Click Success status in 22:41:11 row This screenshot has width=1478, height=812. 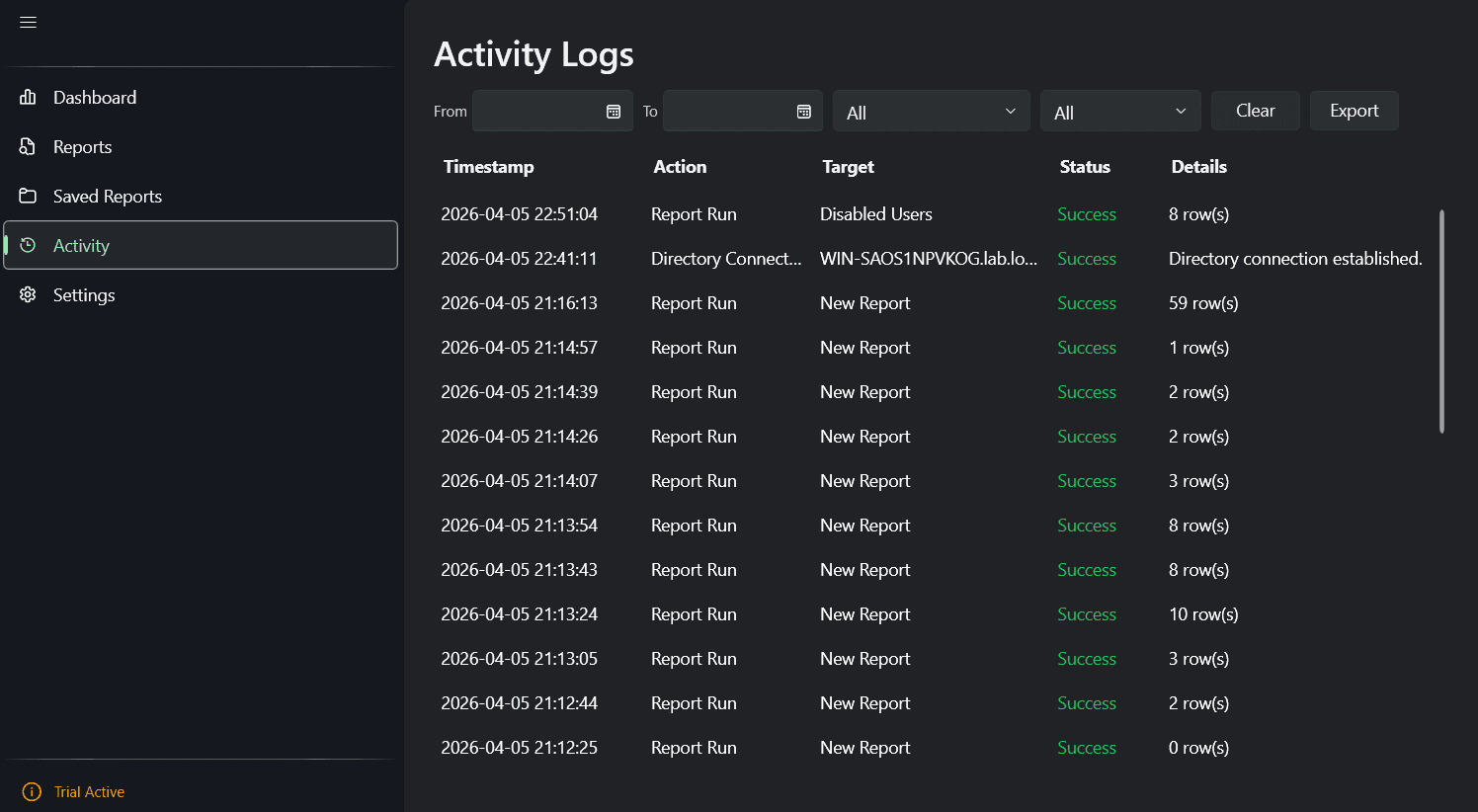[x=1087, y=258]
